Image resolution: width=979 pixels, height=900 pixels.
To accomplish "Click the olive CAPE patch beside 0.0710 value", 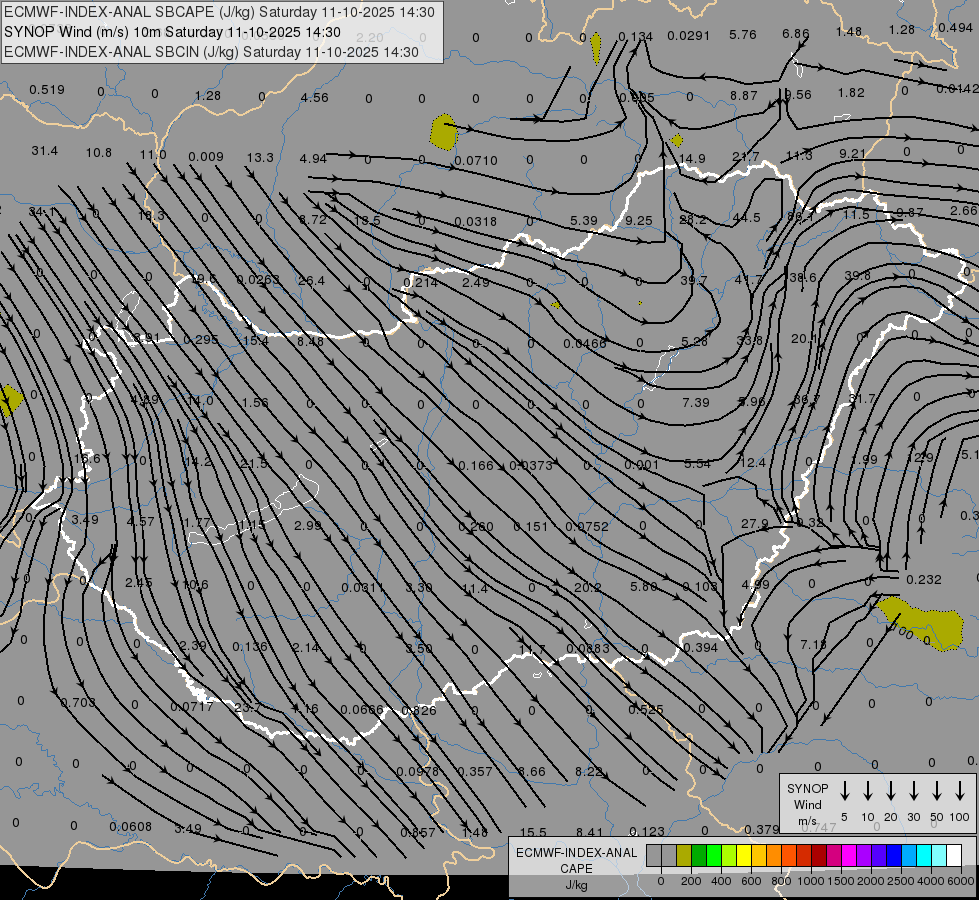I will tap(443, 130).
